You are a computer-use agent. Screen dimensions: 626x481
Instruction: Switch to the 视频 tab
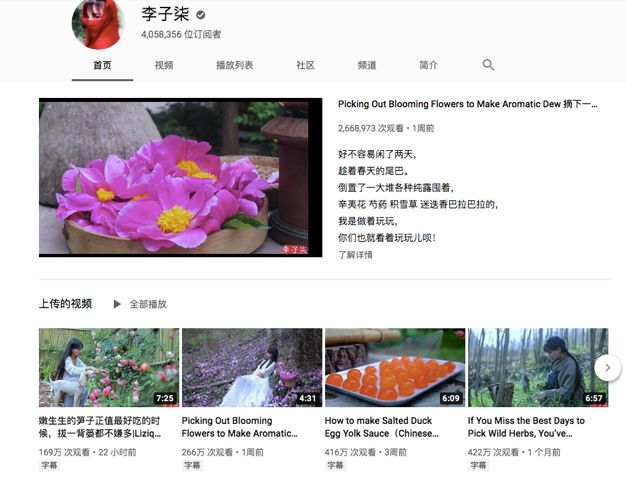(x=164, y=65)
